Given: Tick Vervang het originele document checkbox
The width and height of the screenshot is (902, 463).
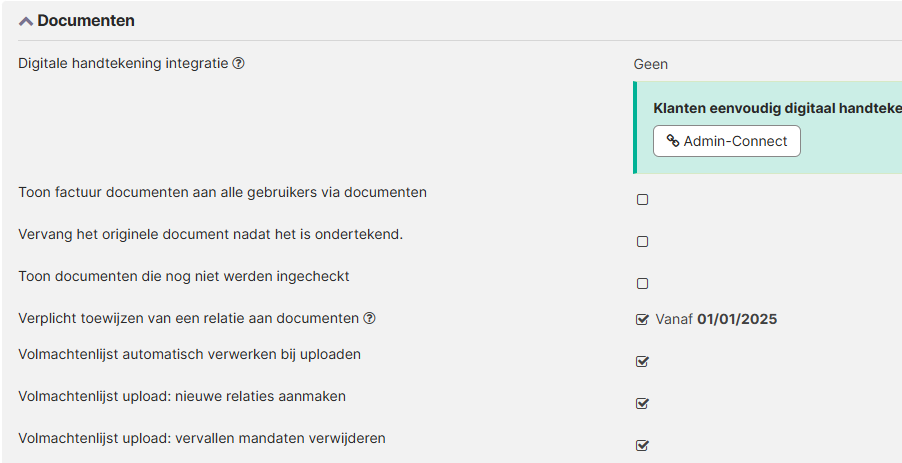Looking at the screenshot, I should (643, 242).
